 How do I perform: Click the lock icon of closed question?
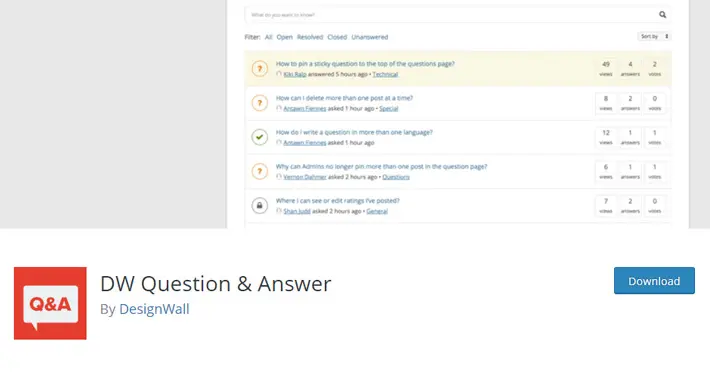point(259,206)
